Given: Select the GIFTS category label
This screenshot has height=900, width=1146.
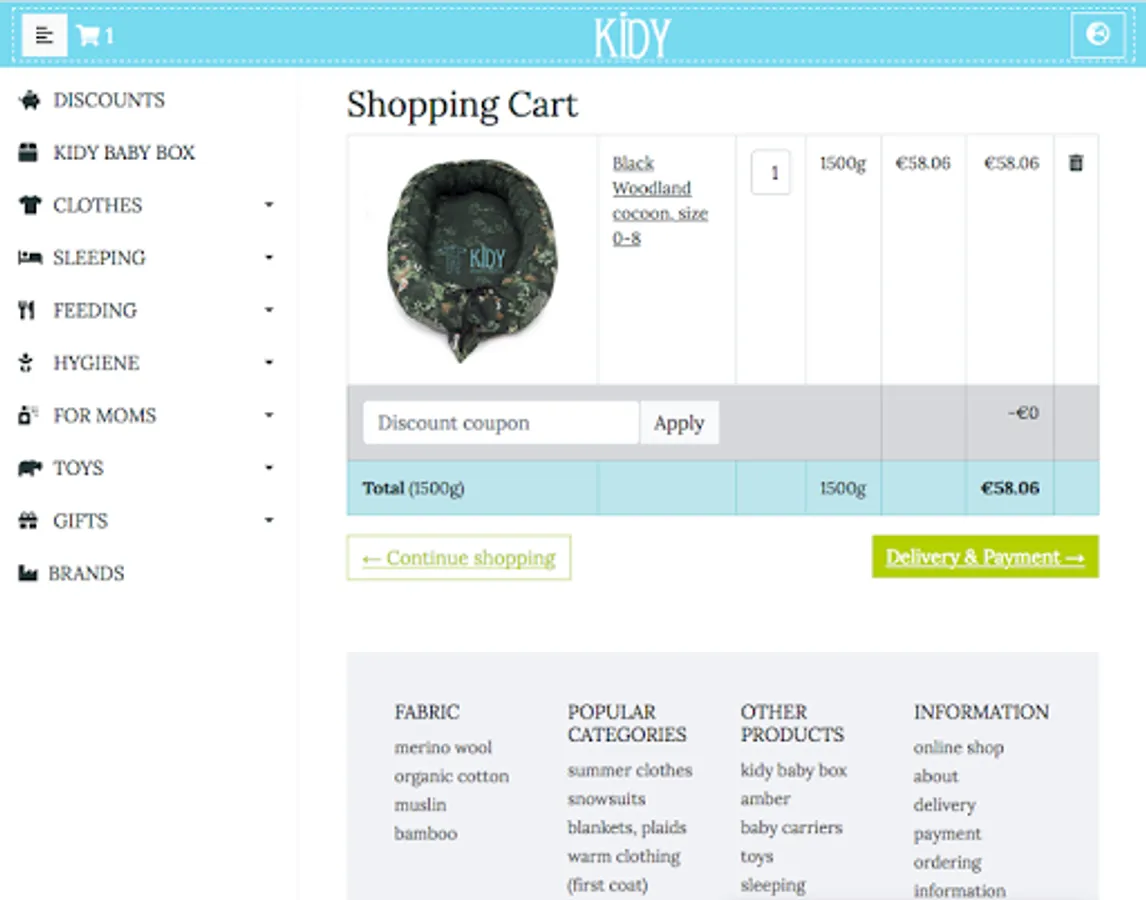Looking at the screenshot, I should [x=80, y=521].
